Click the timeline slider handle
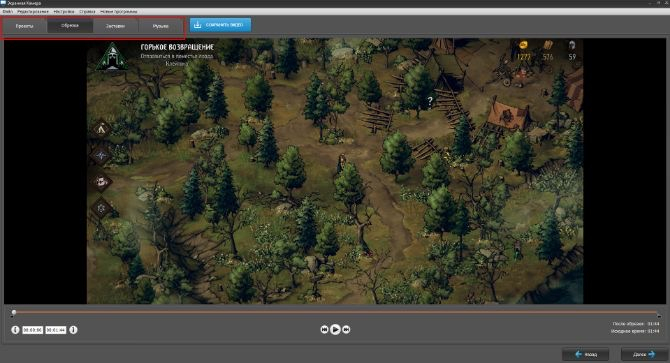The image size is (670, 363). (x=14, y=313)
